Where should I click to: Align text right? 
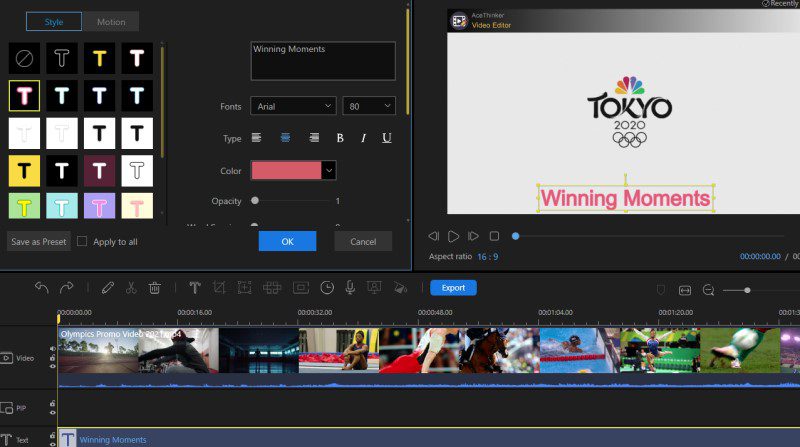pos(314,138)
